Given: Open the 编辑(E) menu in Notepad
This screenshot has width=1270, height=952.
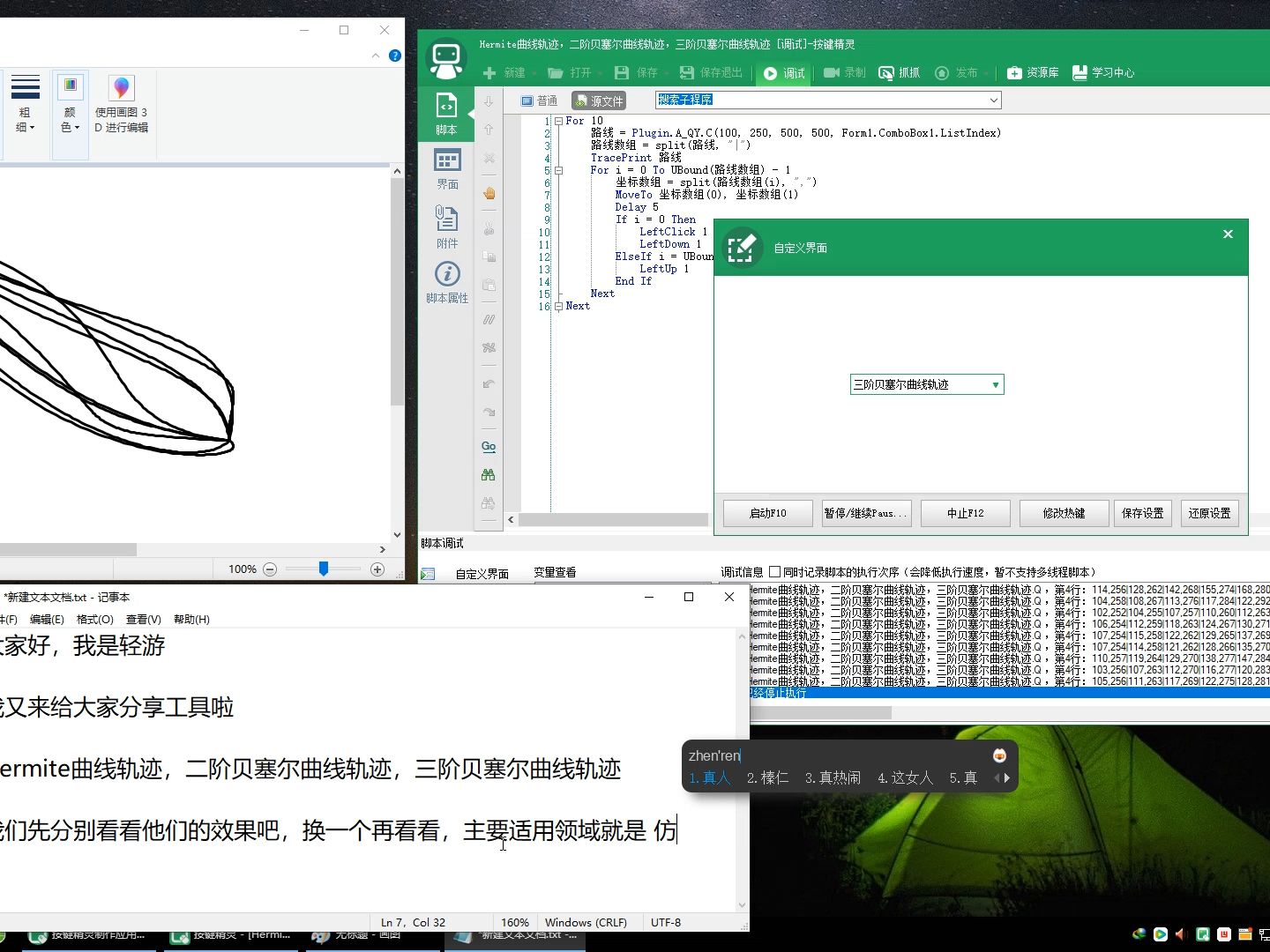Looking at the screenshot, I should point(47,620).
